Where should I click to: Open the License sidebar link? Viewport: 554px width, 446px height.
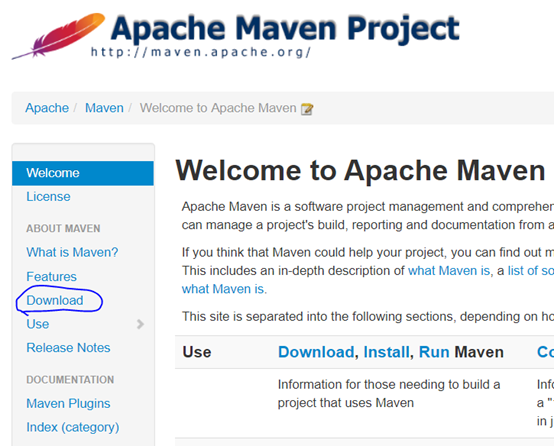[x=48, y=196]
